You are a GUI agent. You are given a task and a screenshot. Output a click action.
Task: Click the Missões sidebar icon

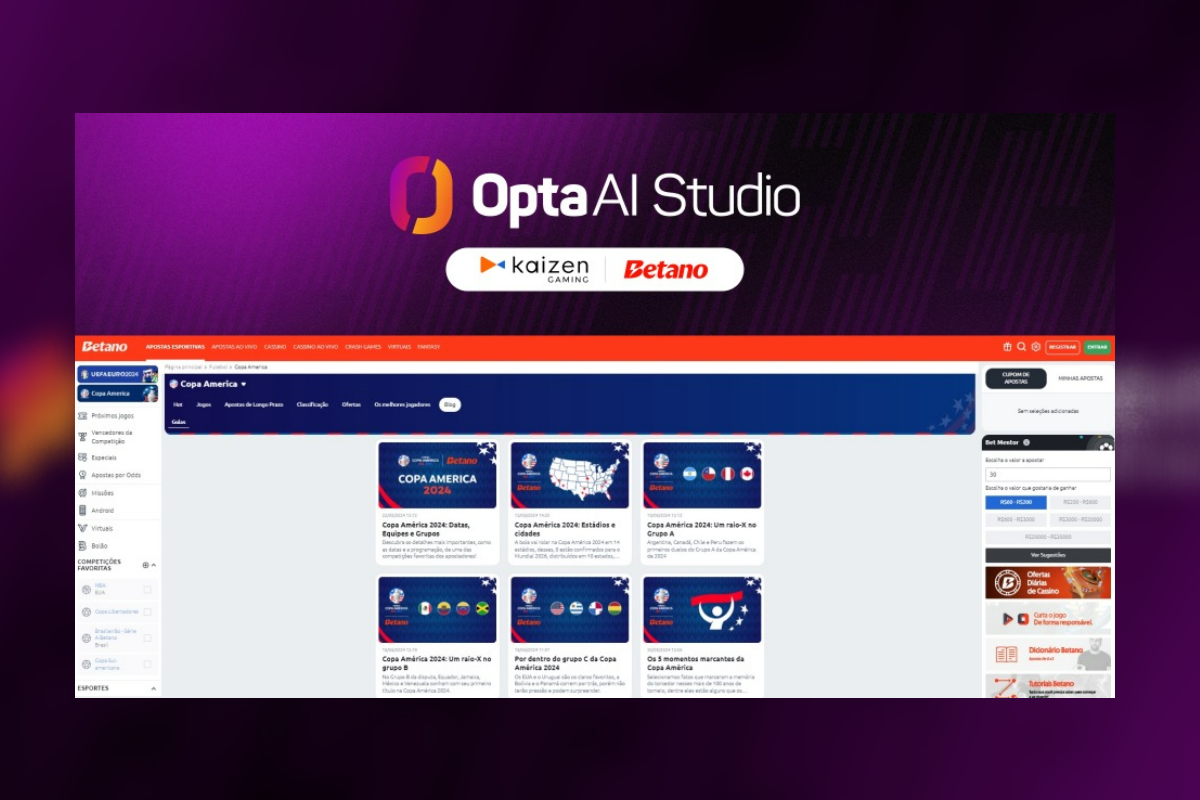[x=82, y=493]
